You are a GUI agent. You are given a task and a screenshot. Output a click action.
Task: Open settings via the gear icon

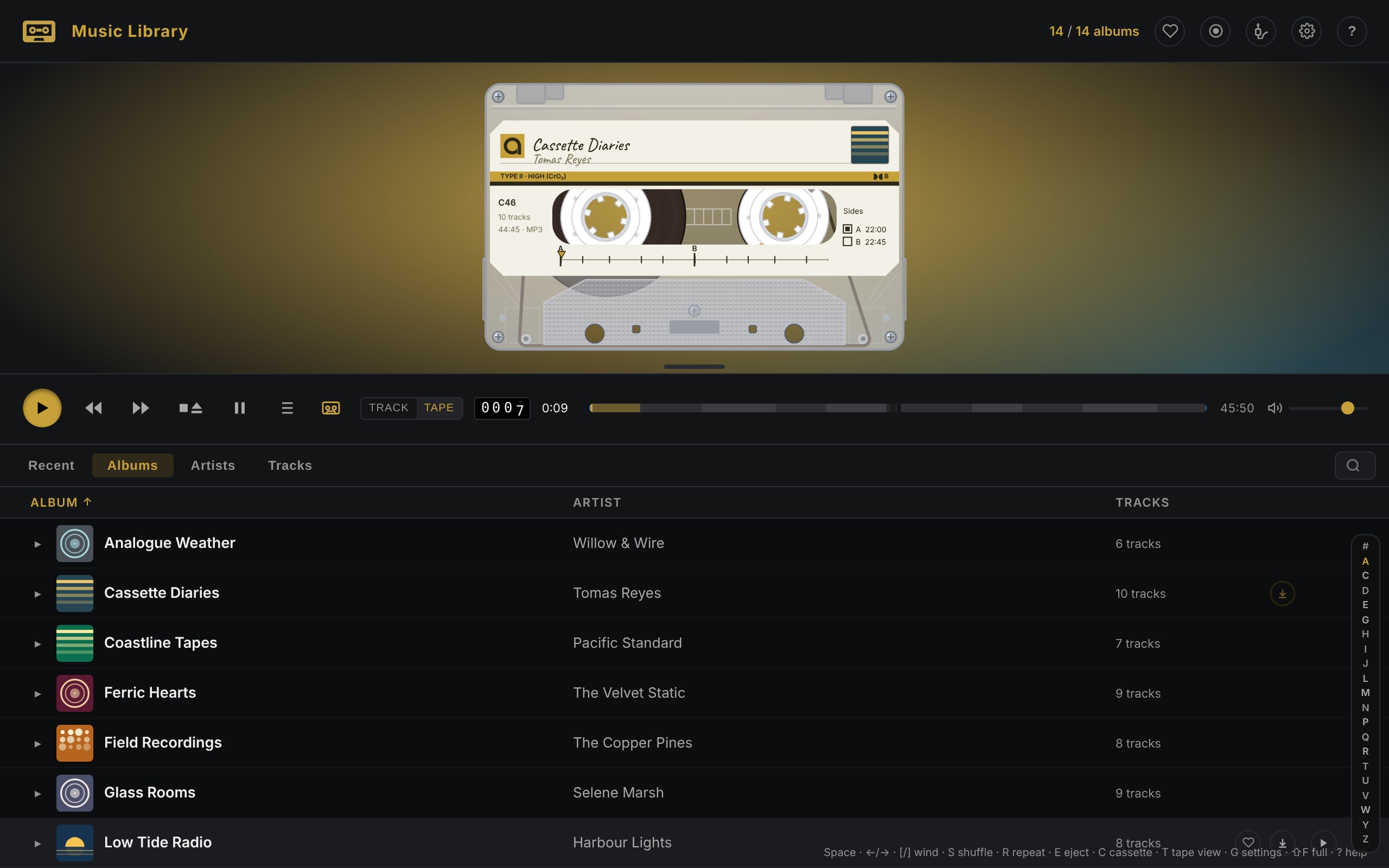point(1307,31)
